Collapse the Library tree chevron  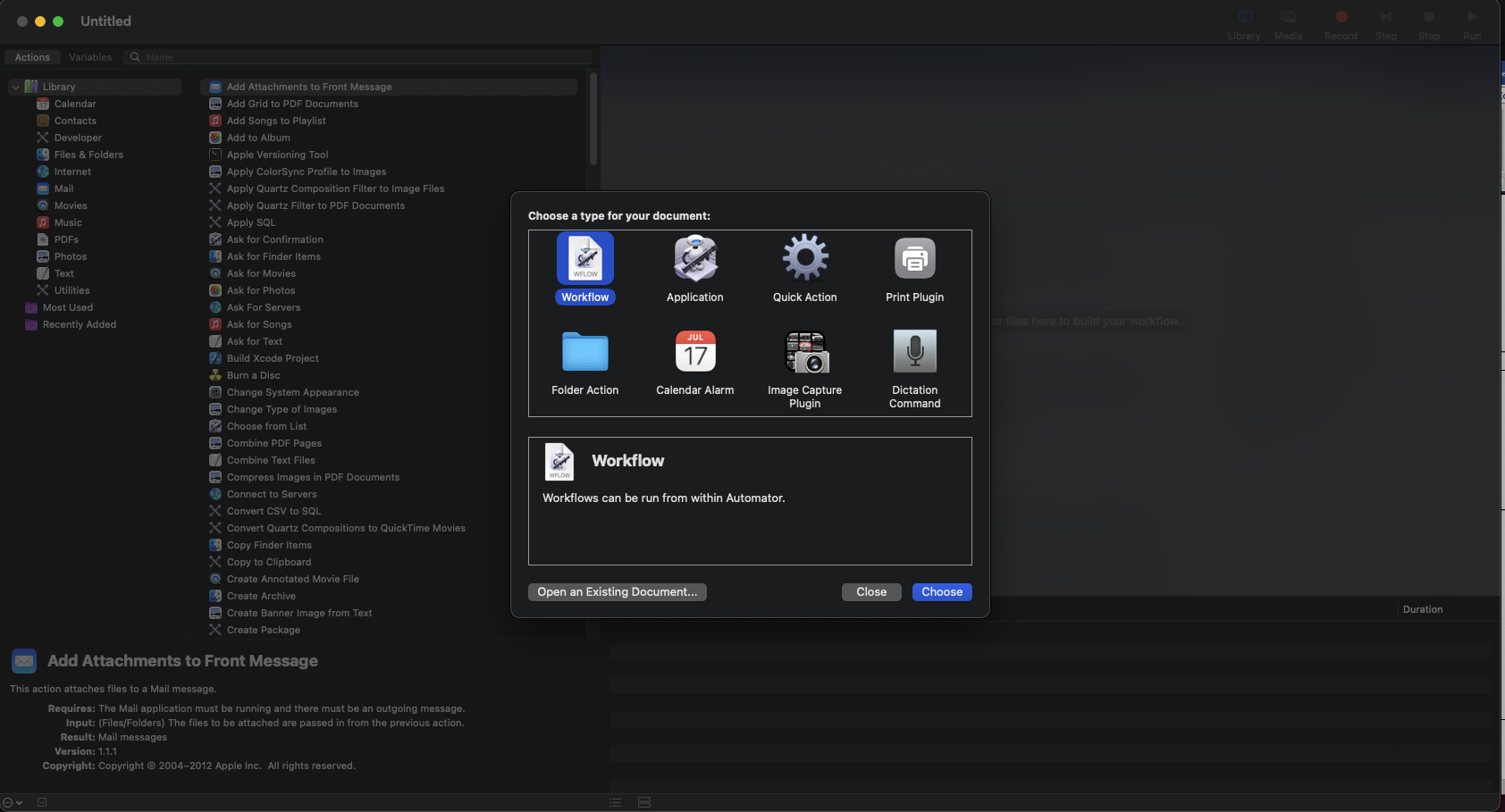[15, 87]
